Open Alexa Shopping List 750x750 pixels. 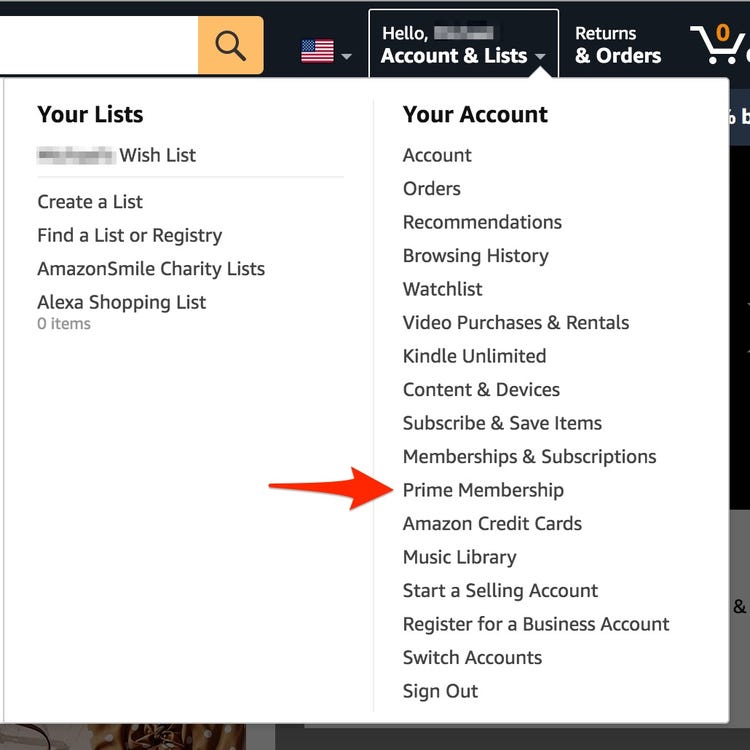pos(121,302)
